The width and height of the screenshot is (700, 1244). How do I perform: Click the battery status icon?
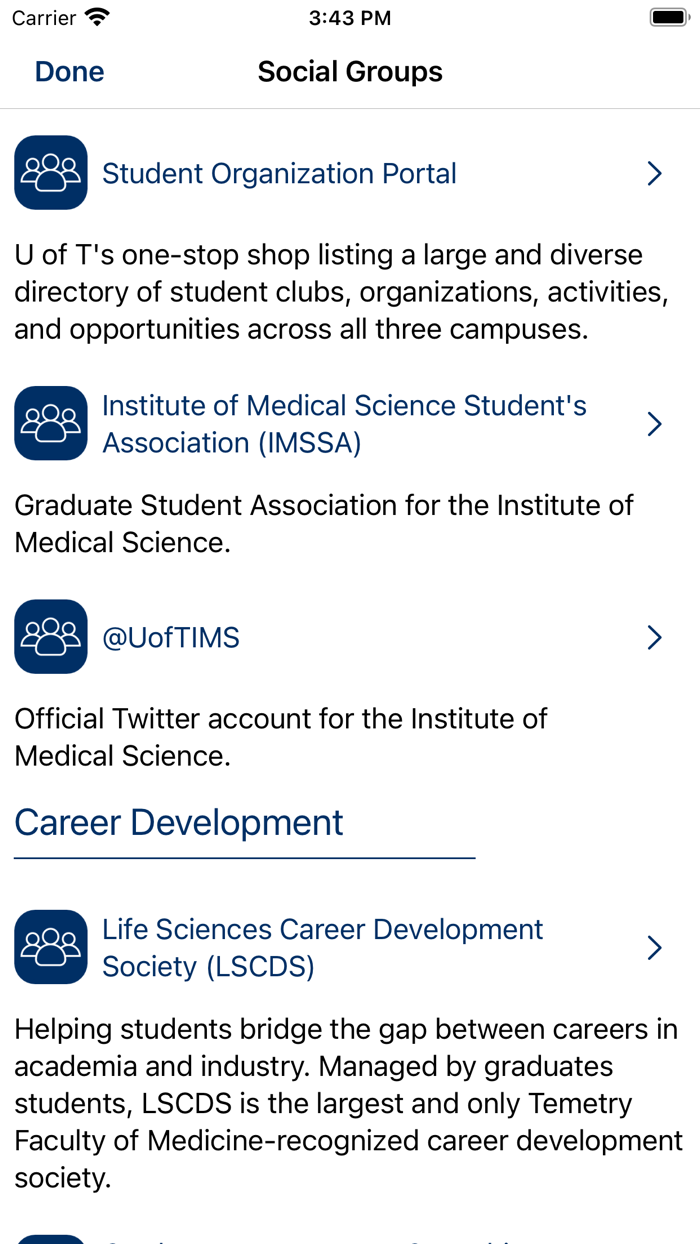[x=667, y=17]
